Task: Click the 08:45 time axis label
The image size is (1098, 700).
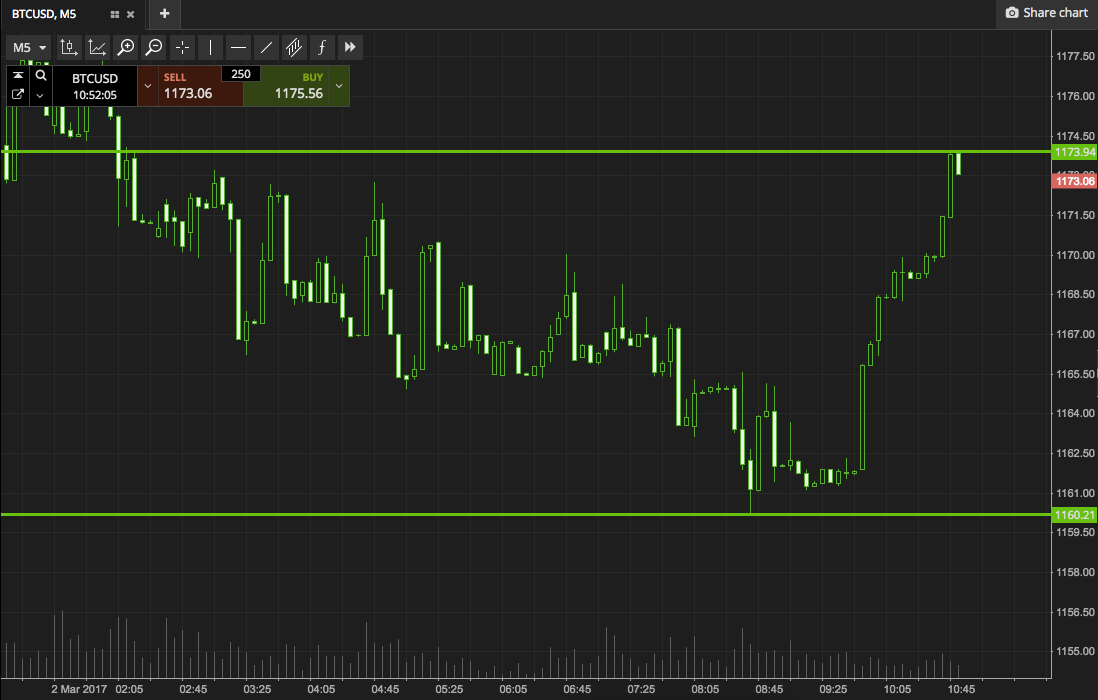Action: tap(769, 689)
